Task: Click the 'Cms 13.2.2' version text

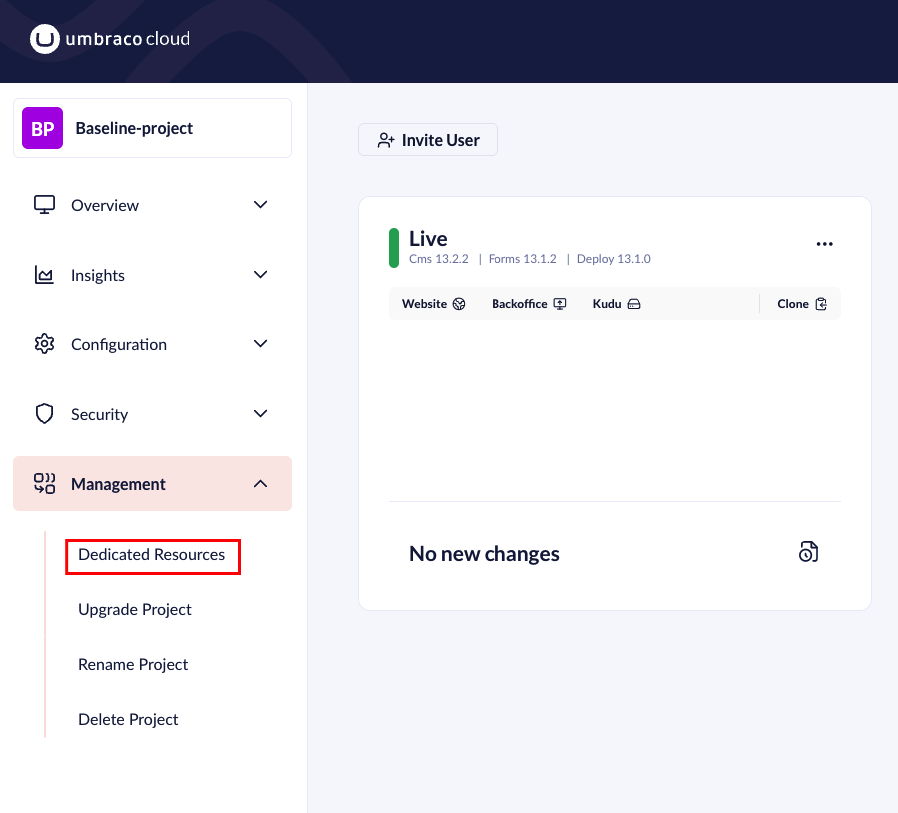Action: pos(439,259)
